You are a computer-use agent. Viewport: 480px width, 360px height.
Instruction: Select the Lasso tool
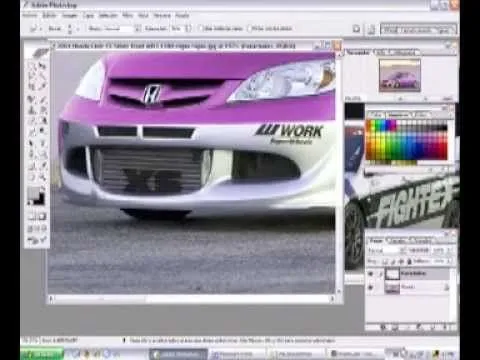pos(32,76)
